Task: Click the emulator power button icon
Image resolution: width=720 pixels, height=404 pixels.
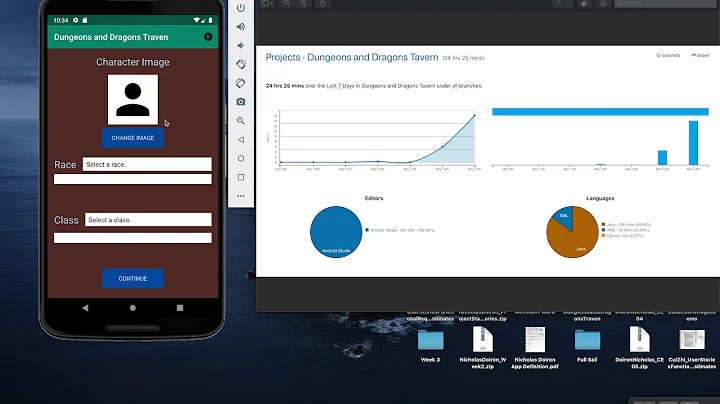Action: coord(241,8)
